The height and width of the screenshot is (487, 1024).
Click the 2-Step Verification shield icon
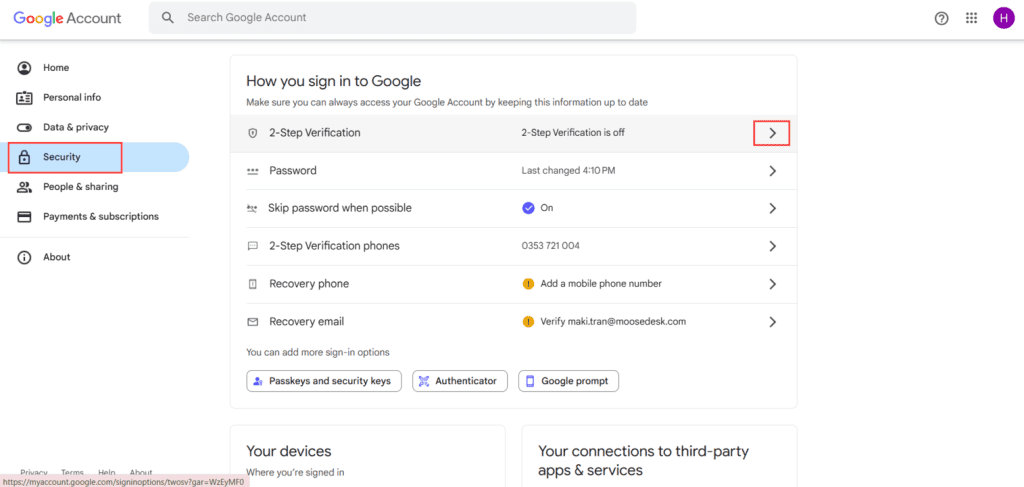pos(253,133)
